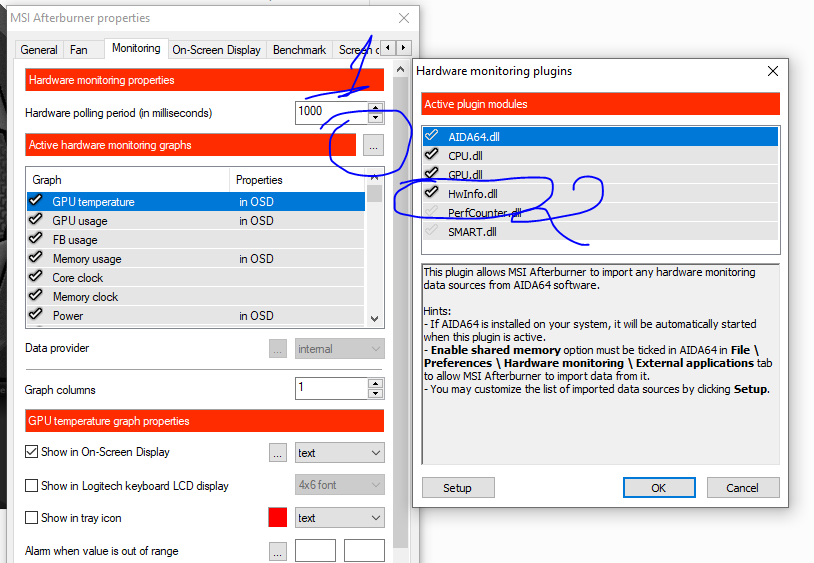Check Show in Logitech keyboard LCD display

[x=31, y=486]
